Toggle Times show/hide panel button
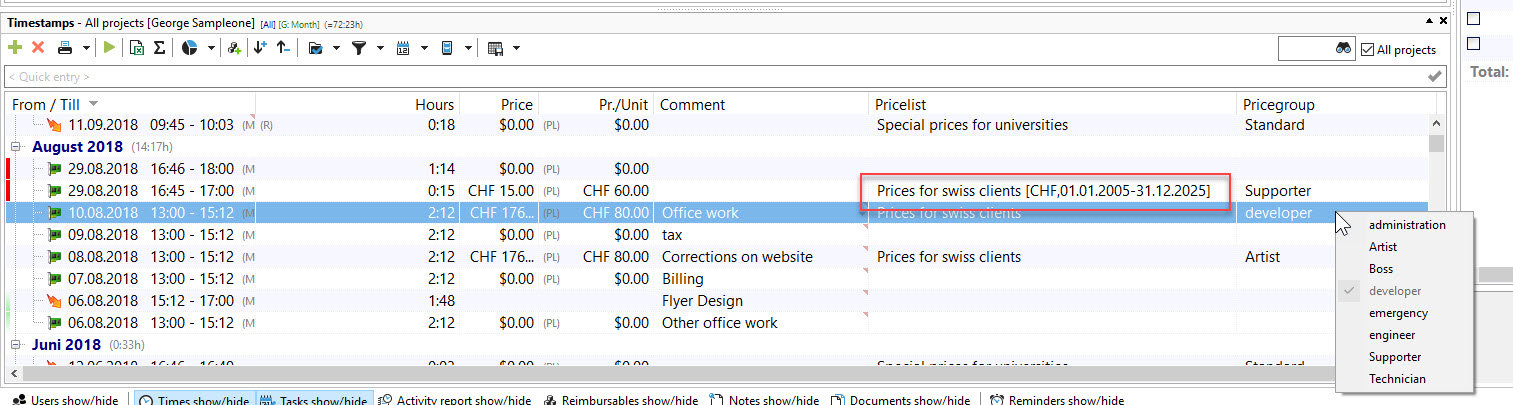This screenshot has height=405, width=1513. coord(195,400)
